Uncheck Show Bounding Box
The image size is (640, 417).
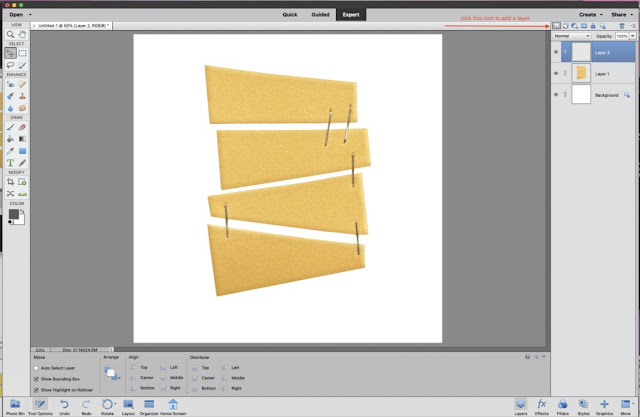(x=36, y=379)
